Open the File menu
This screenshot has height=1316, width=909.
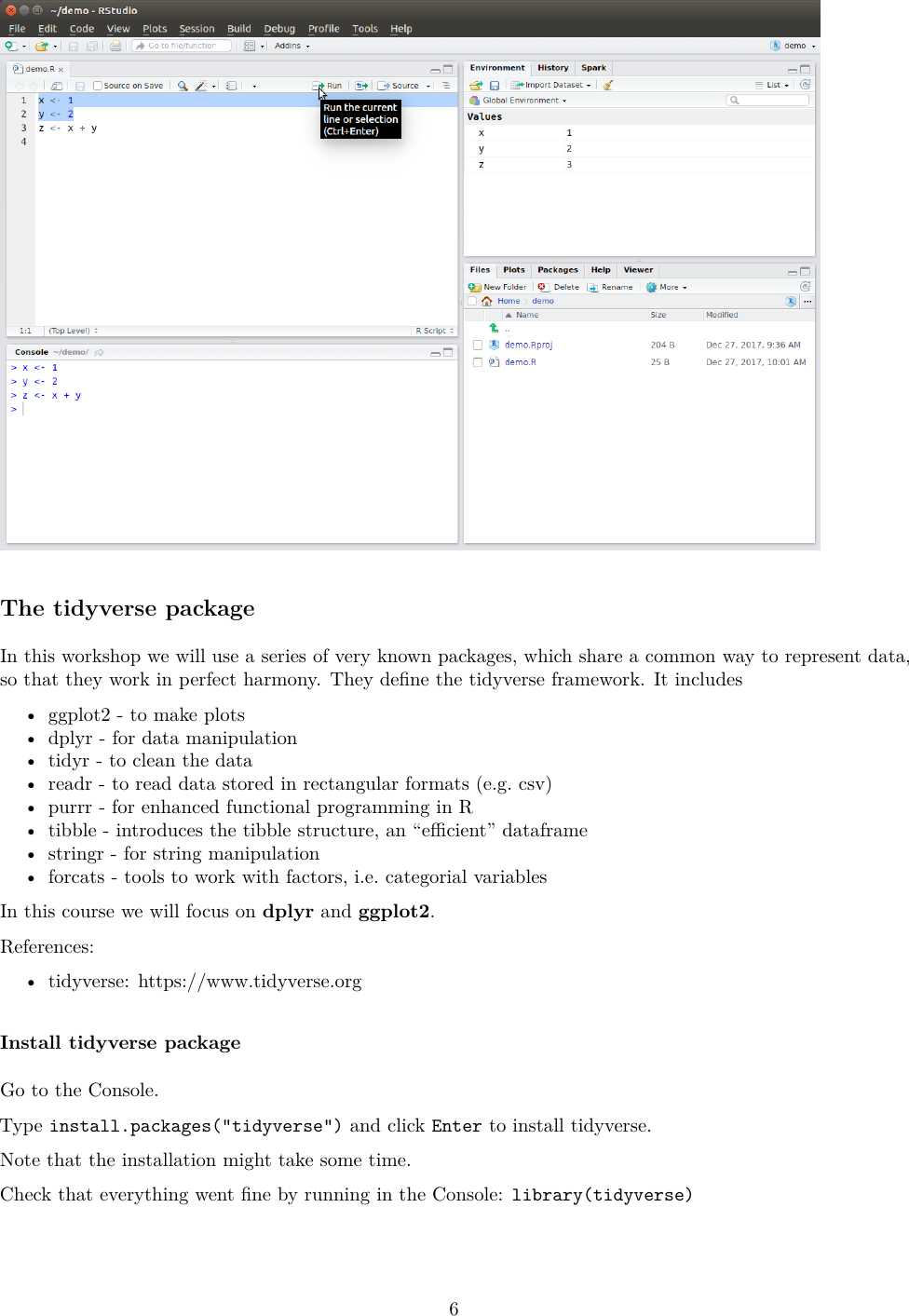17,29
